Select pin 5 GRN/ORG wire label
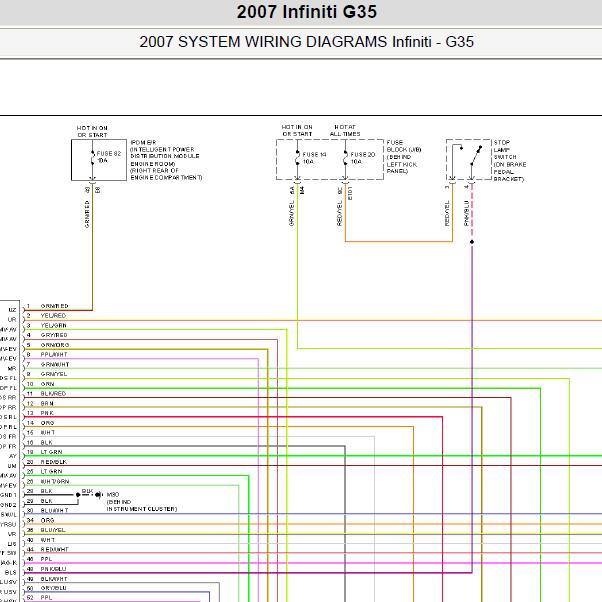 (55, 345)
